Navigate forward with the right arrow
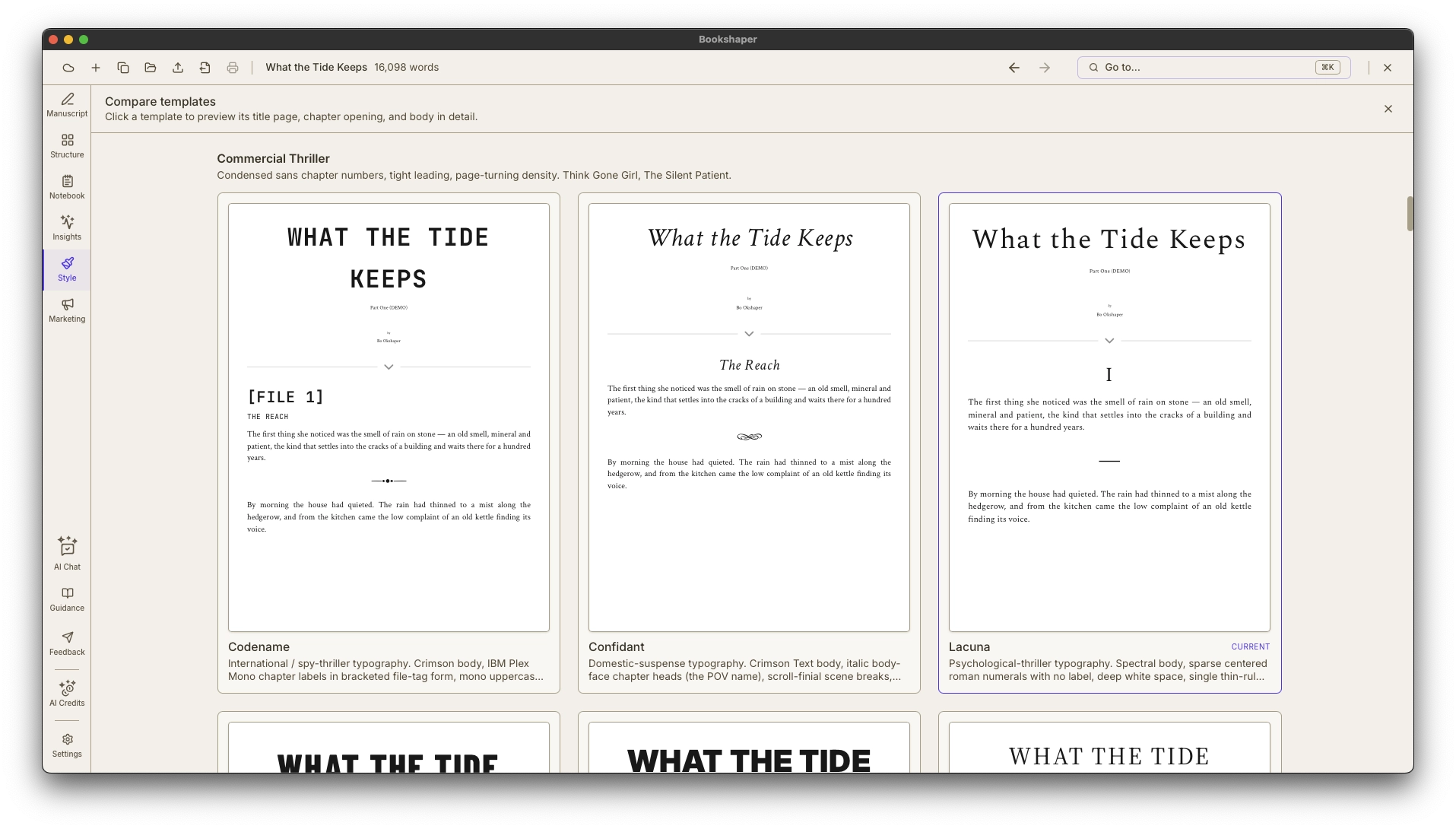This screenshot has height=829, width=1456. pos(1045,68)
